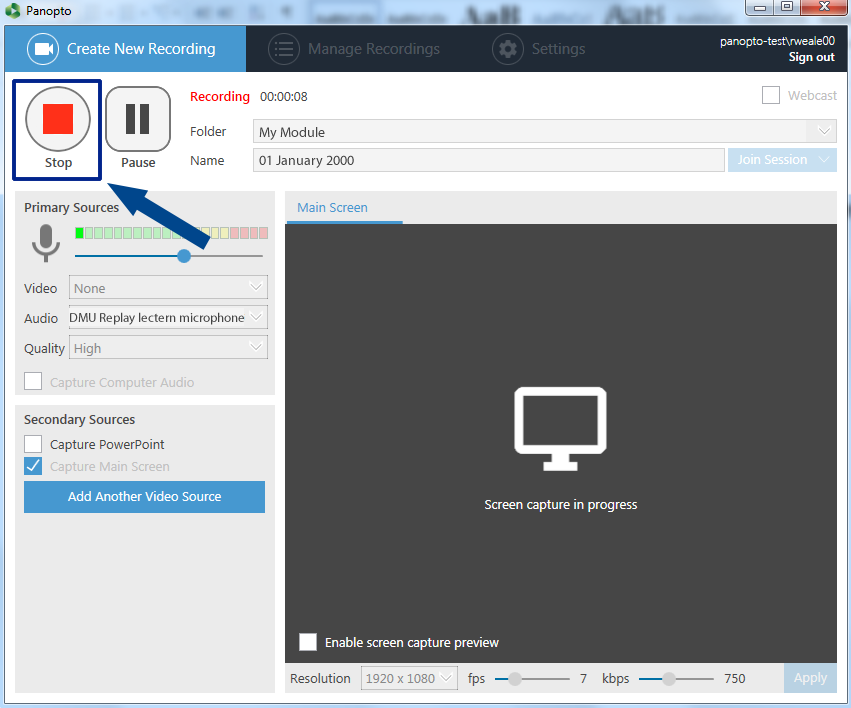Click the Secondary Sources heading
Image resolution: width=851 pixels, height=708 pixels.
click(x=79, y=419)
